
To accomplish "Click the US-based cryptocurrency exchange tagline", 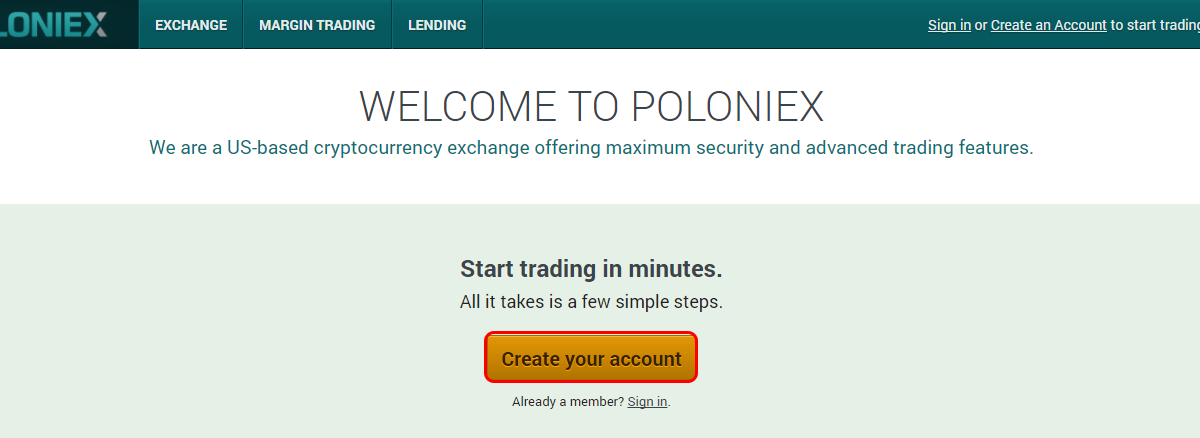I will pyautogui.click(x=591, y=148).
